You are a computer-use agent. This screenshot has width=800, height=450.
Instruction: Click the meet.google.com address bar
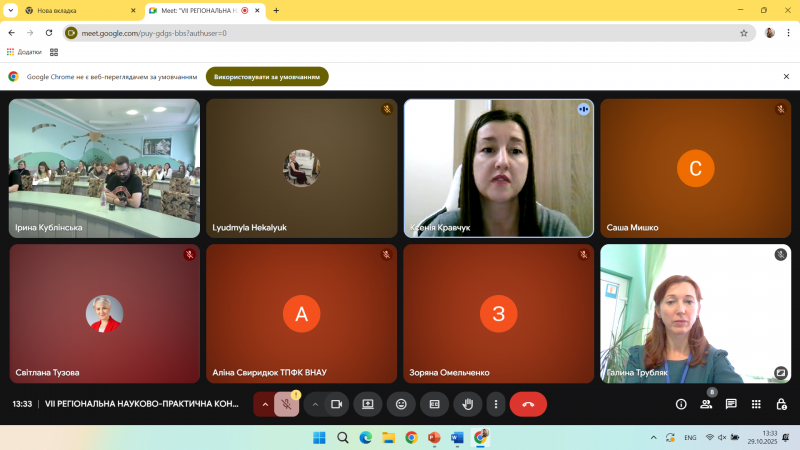pos(400,32)
